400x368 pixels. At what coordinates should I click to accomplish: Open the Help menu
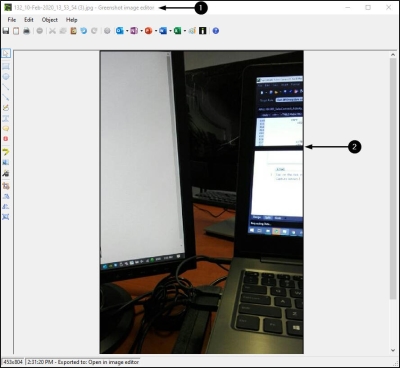pyautogui.click(x=71, y=20)
